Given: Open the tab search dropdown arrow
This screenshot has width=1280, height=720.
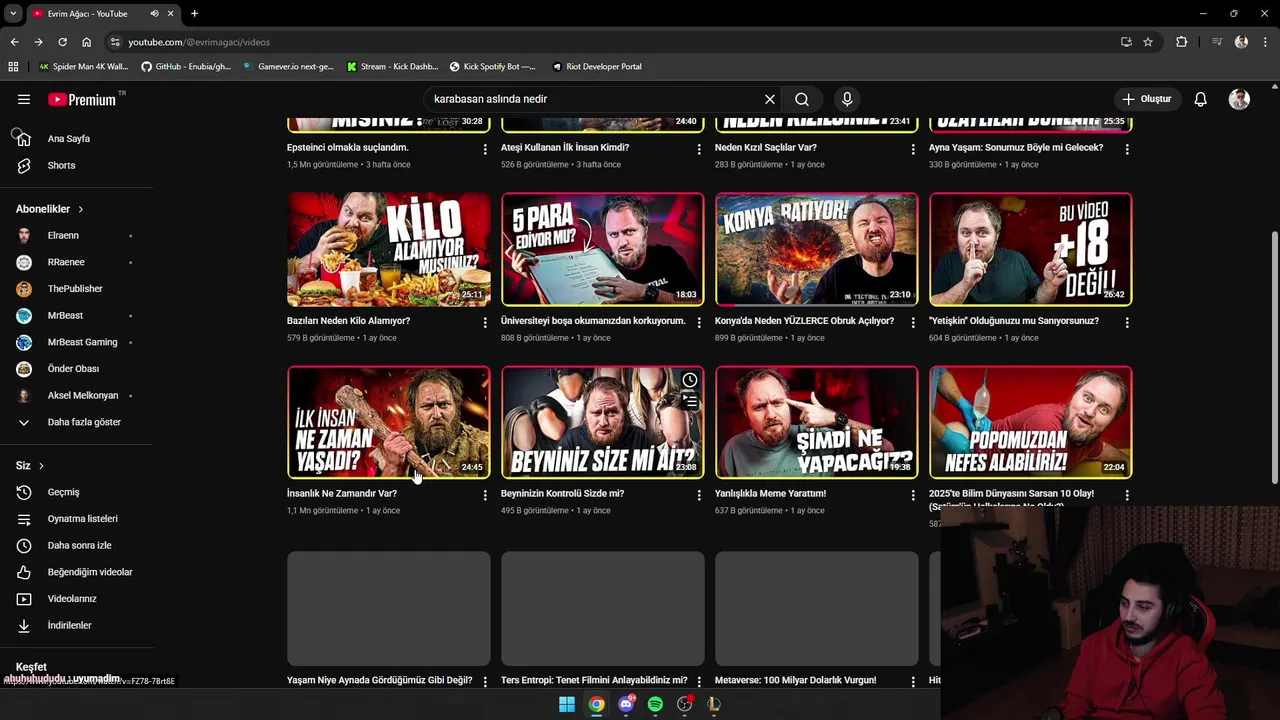Looking at the screenshot, I should coord(13,14).
